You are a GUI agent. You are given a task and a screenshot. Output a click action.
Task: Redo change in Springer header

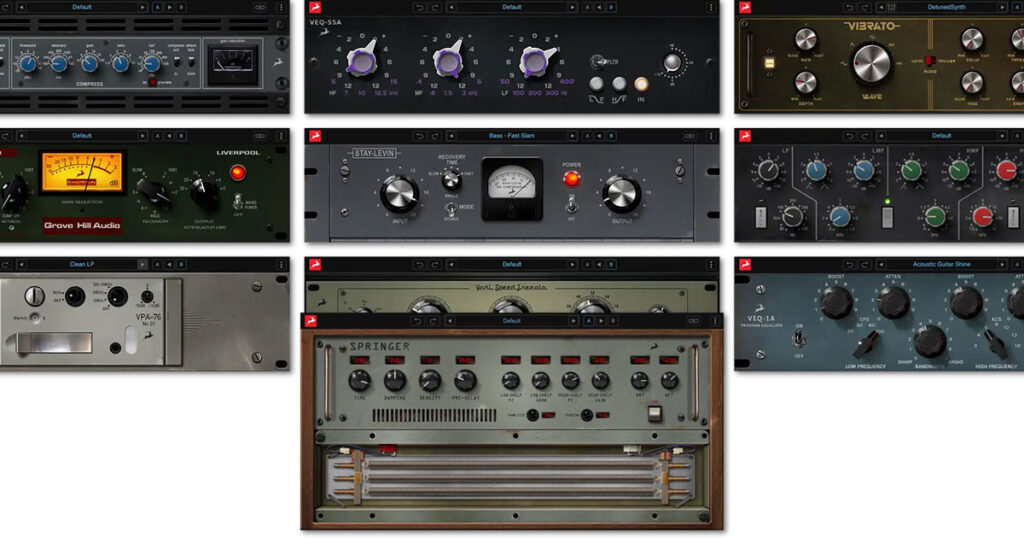(433, 321)
